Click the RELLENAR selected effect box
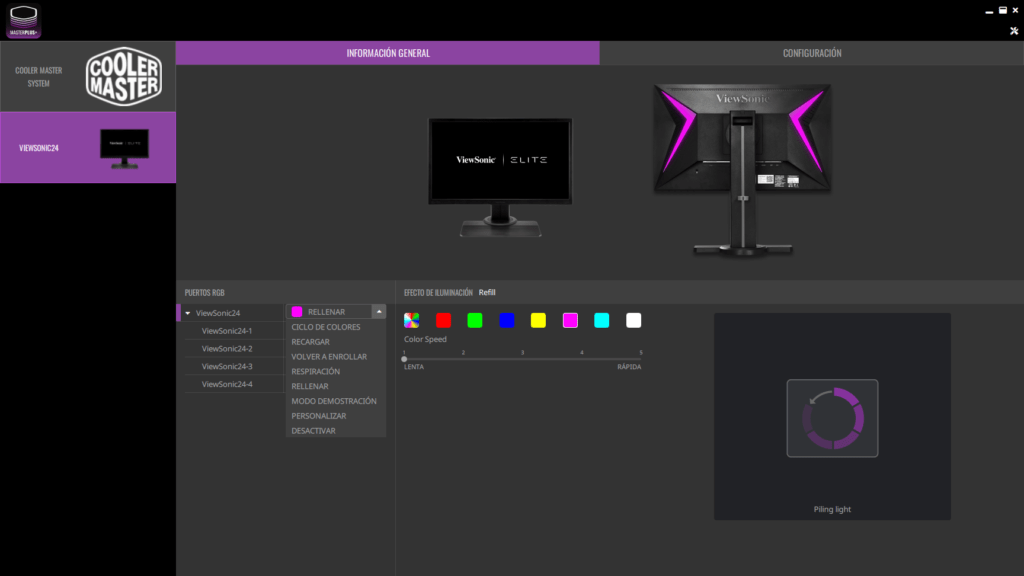1024x576 pixels. 329,312
